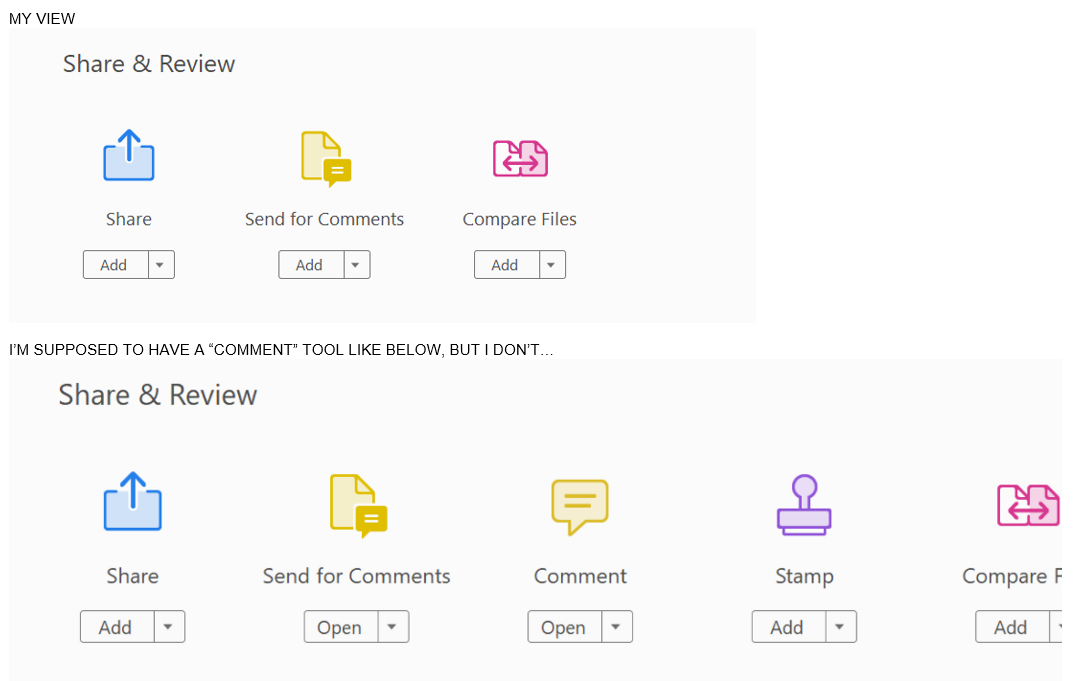Click Add under the Share tool
1077x681 pixels.
(x=113, y=264)
